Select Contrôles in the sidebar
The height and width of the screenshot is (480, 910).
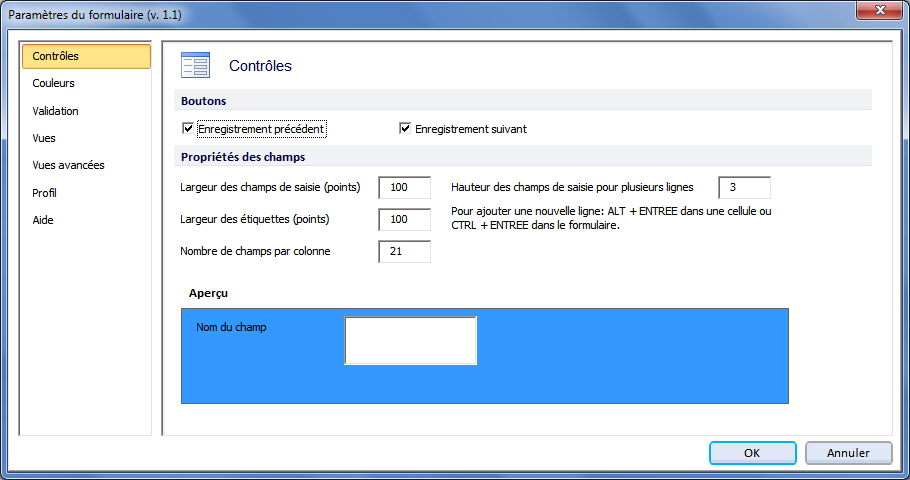click(x=86, y=56)
